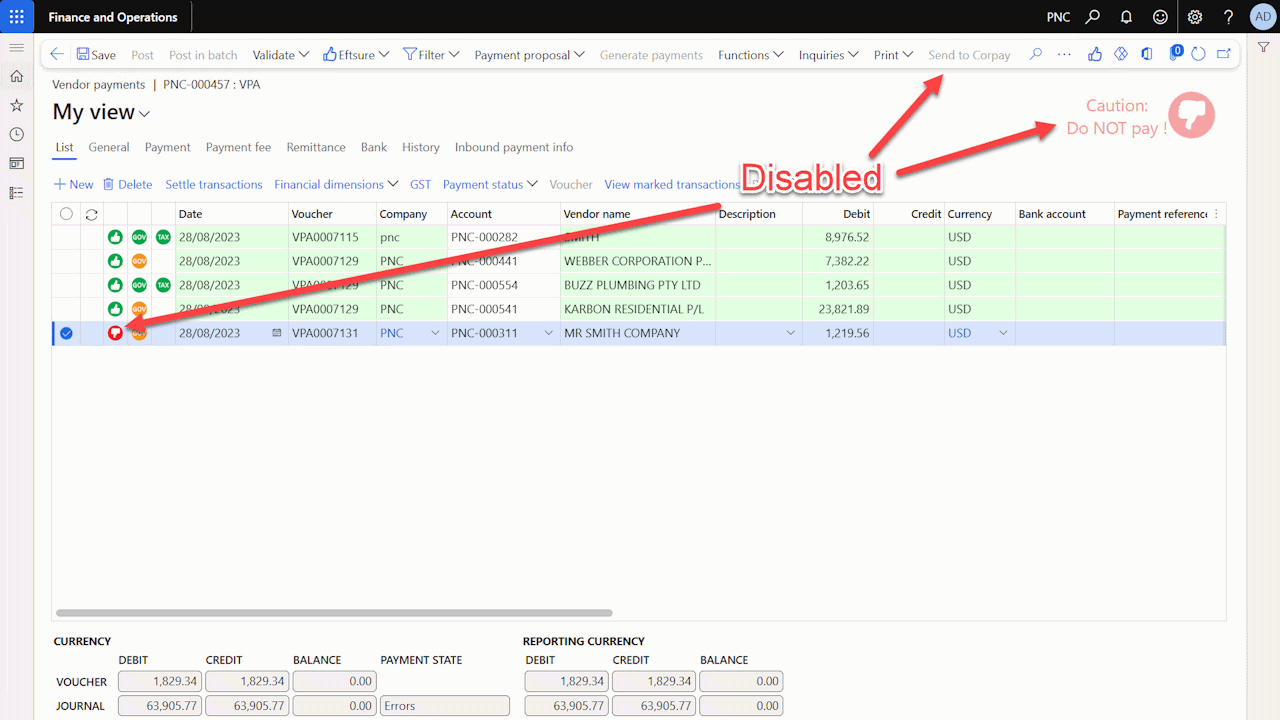Viewport: 1280px width, 720px height.
Task: Click the Settings gear icon
Action: pos(1194,16)
